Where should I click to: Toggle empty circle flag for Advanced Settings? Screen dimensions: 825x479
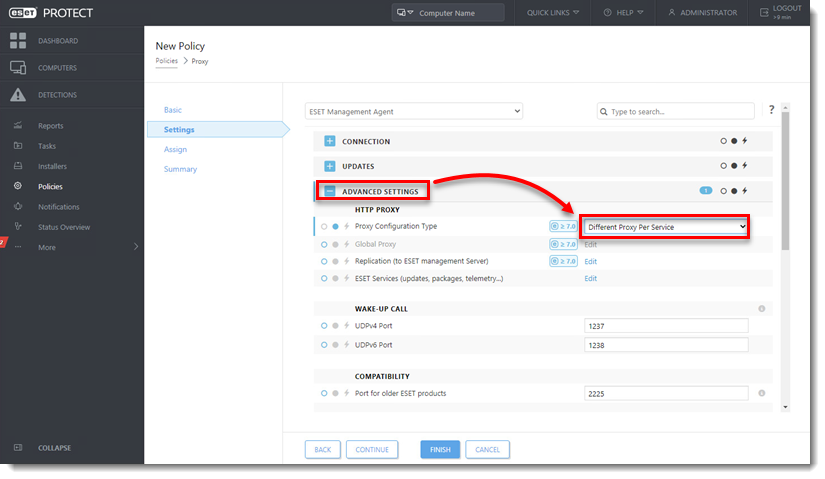723,191
